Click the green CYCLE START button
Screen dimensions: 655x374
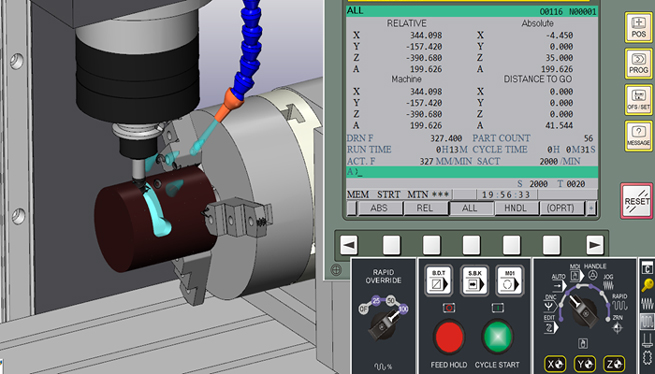click(x=498, y=337)
